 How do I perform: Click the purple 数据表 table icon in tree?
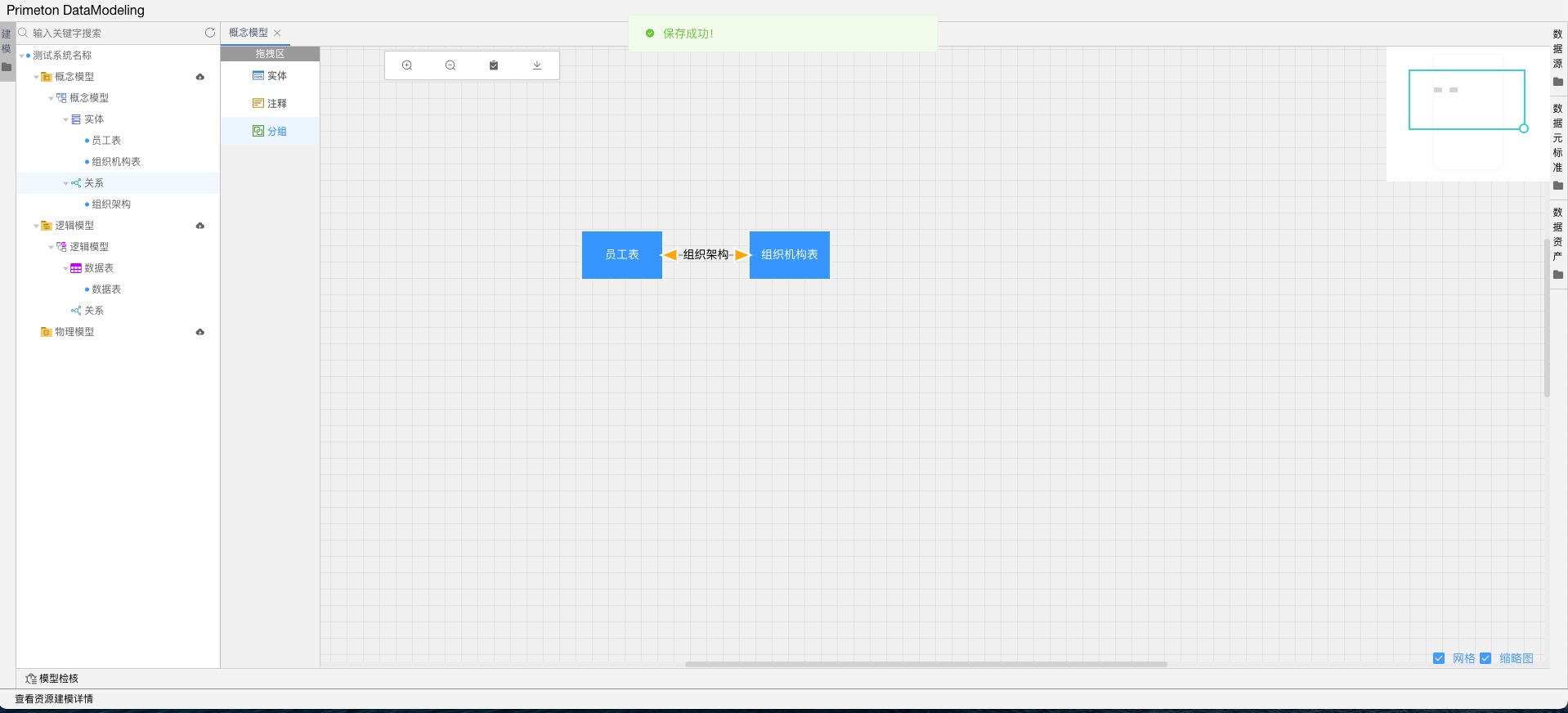tap(76, 268)
